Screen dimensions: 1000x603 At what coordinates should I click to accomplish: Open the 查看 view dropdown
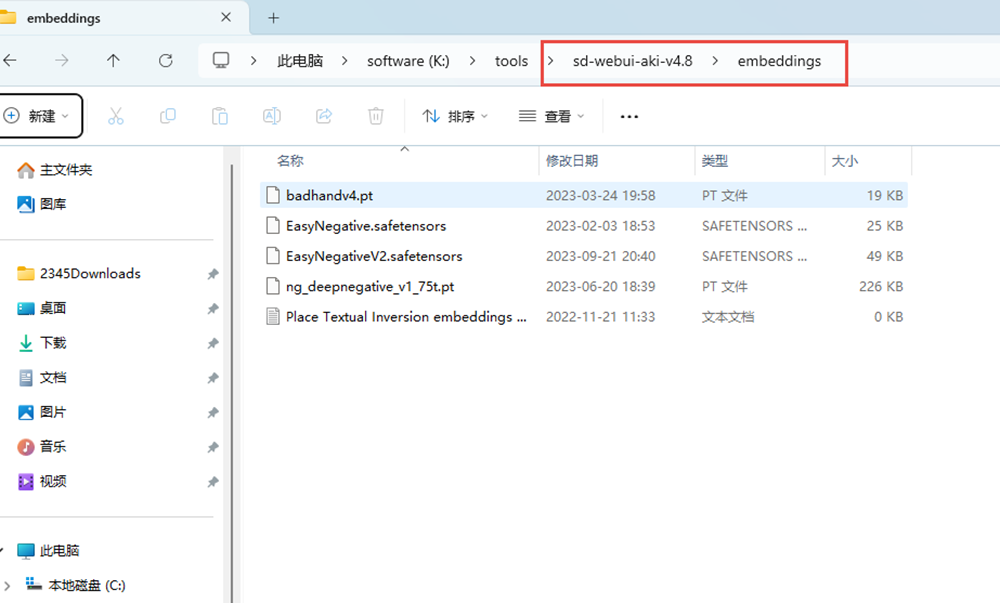point(552,116)
